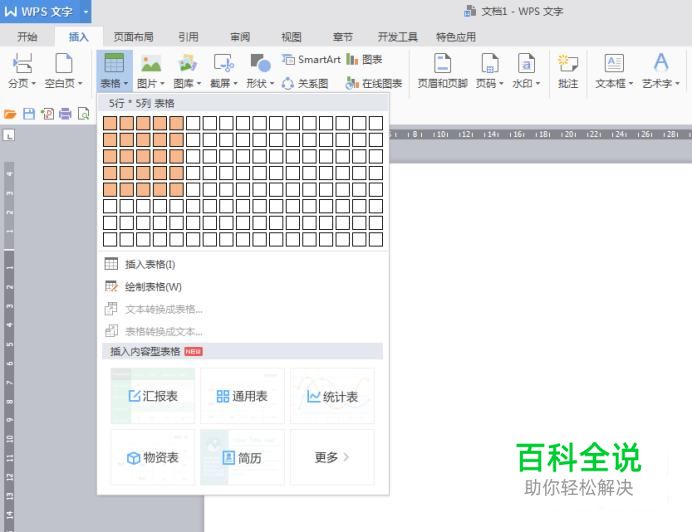Switch to the 引用 tab

188,37
